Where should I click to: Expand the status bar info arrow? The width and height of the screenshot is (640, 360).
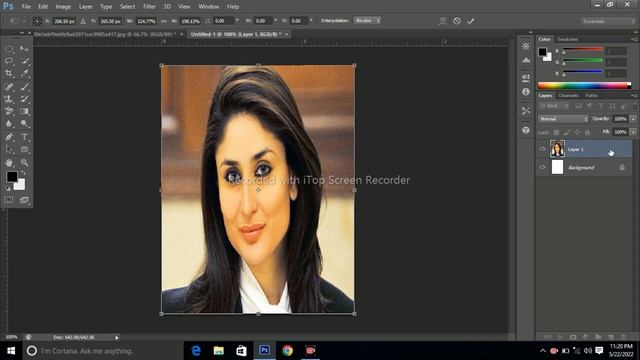[117, 338]
